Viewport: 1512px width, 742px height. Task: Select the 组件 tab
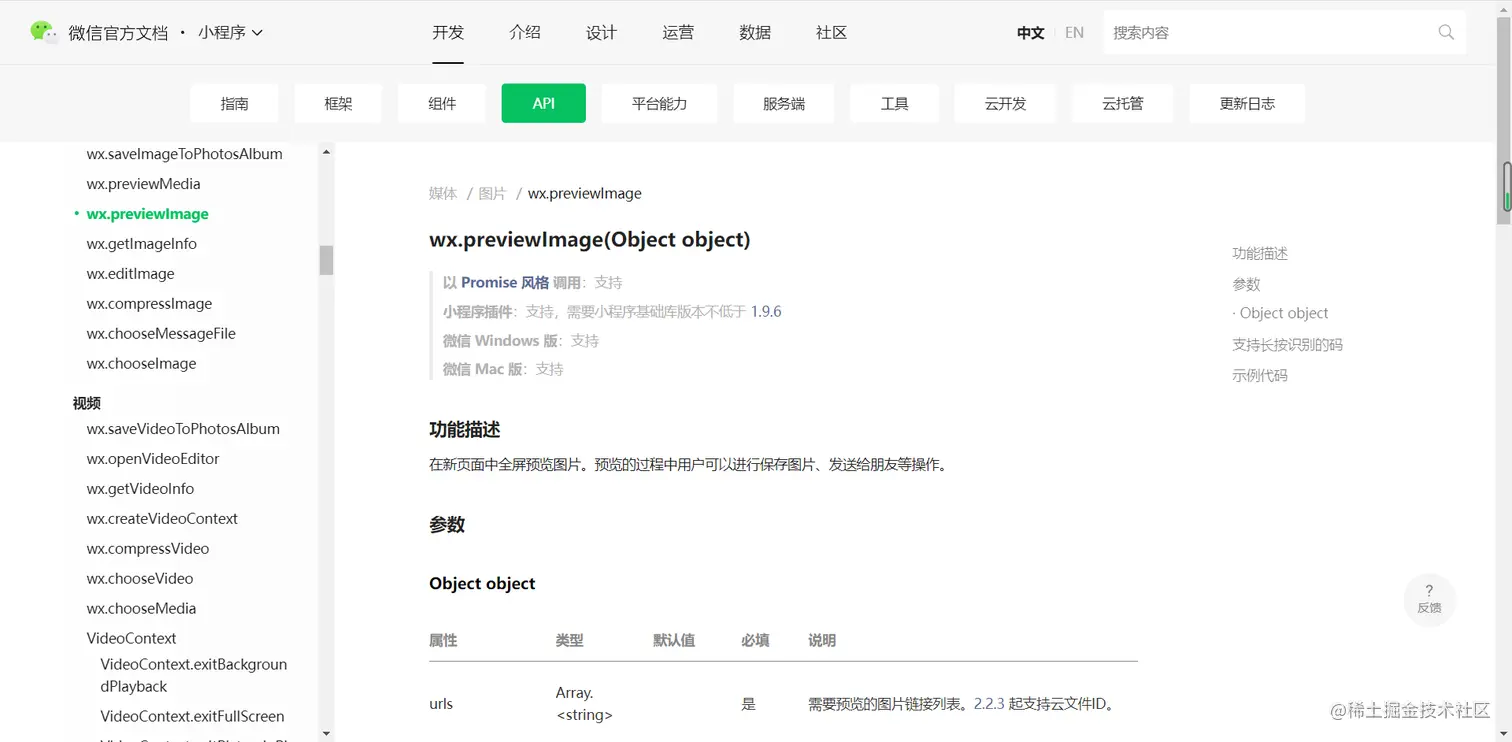pos(442,103)
